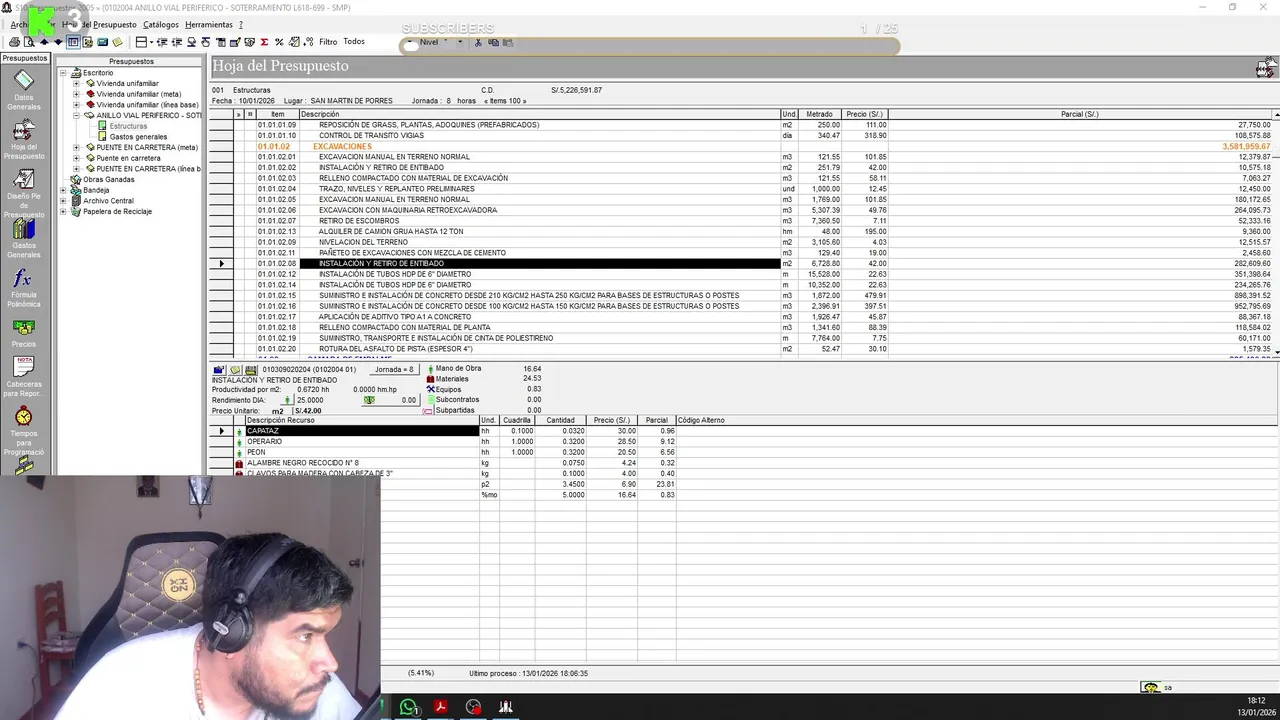Click the percent sign toolbar icon
Image resolution: width=1280 pixels, height=720 pixels.
tap(279, 42)
